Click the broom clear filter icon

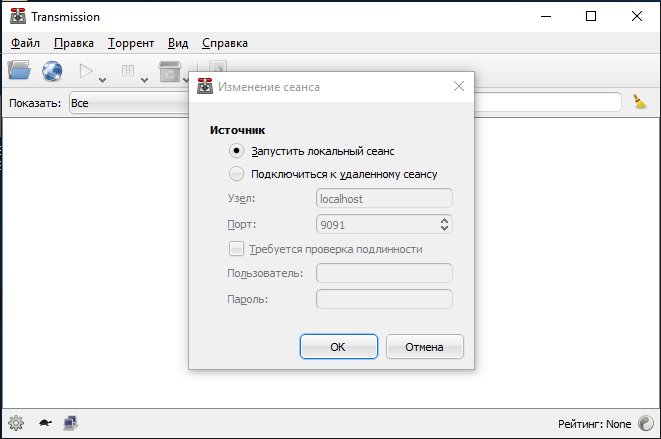pos(640,102)
